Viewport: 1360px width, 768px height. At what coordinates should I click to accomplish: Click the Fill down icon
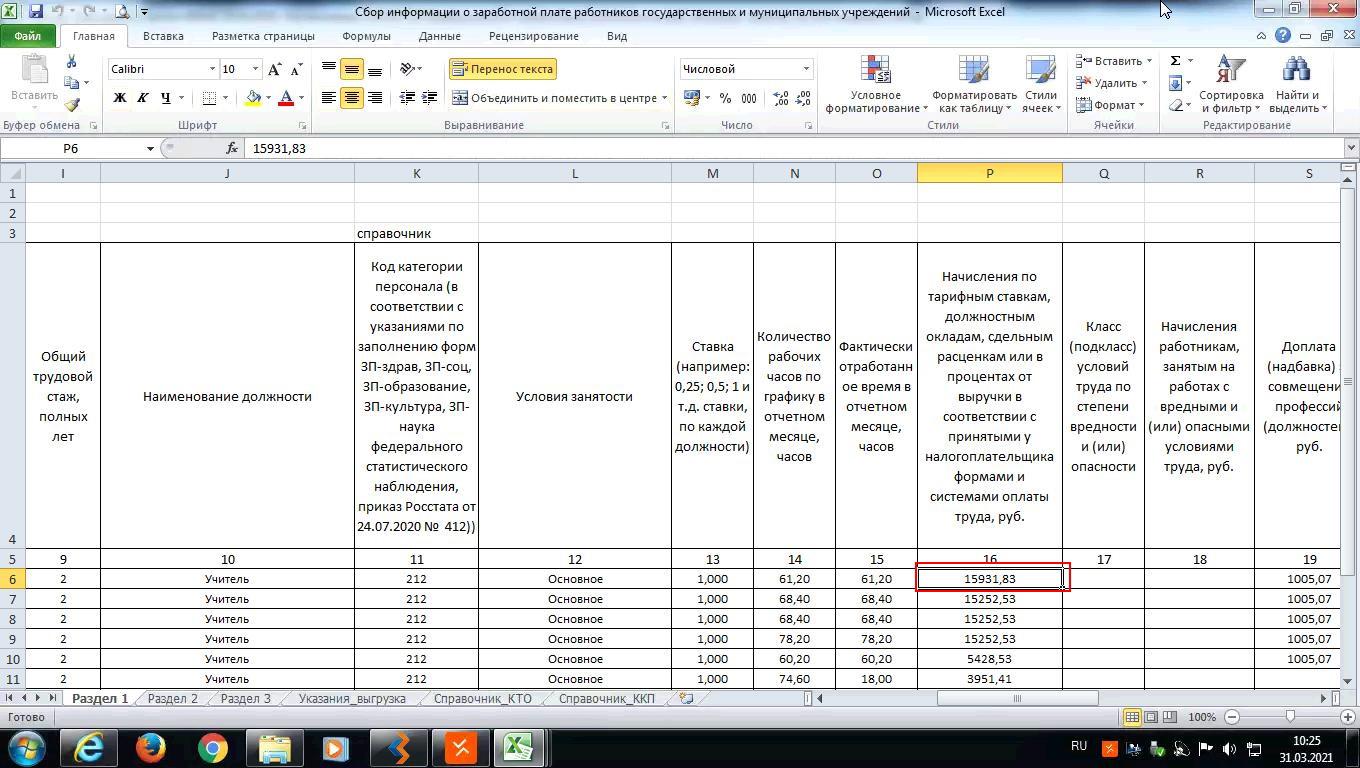tap(1176, 83)
